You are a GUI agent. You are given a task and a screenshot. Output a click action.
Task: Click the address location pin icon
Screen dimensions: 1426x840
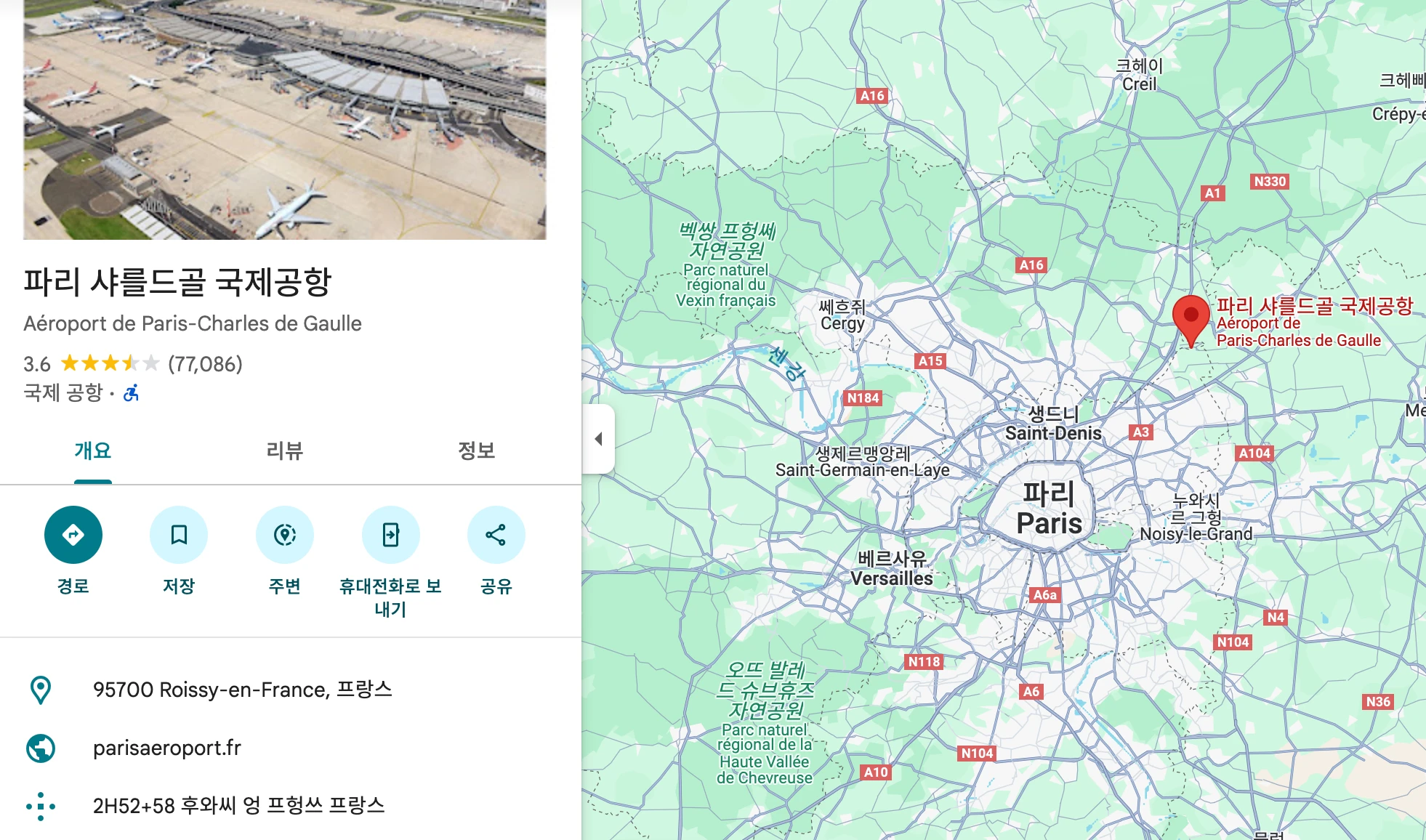(x=41, y=690)
